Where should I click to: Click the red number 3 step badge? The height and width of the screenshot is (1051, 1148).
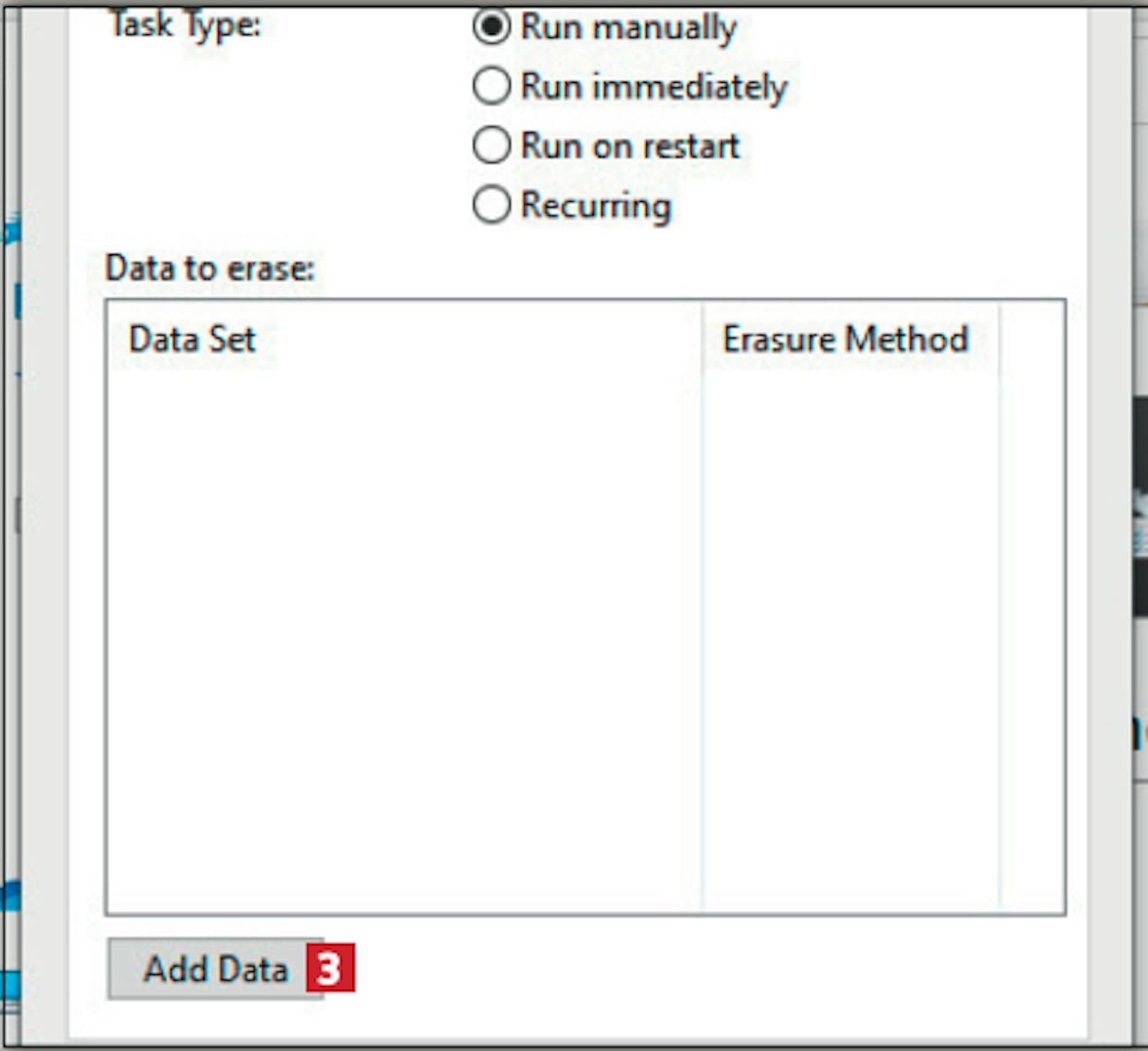click(x=330, y=969)
